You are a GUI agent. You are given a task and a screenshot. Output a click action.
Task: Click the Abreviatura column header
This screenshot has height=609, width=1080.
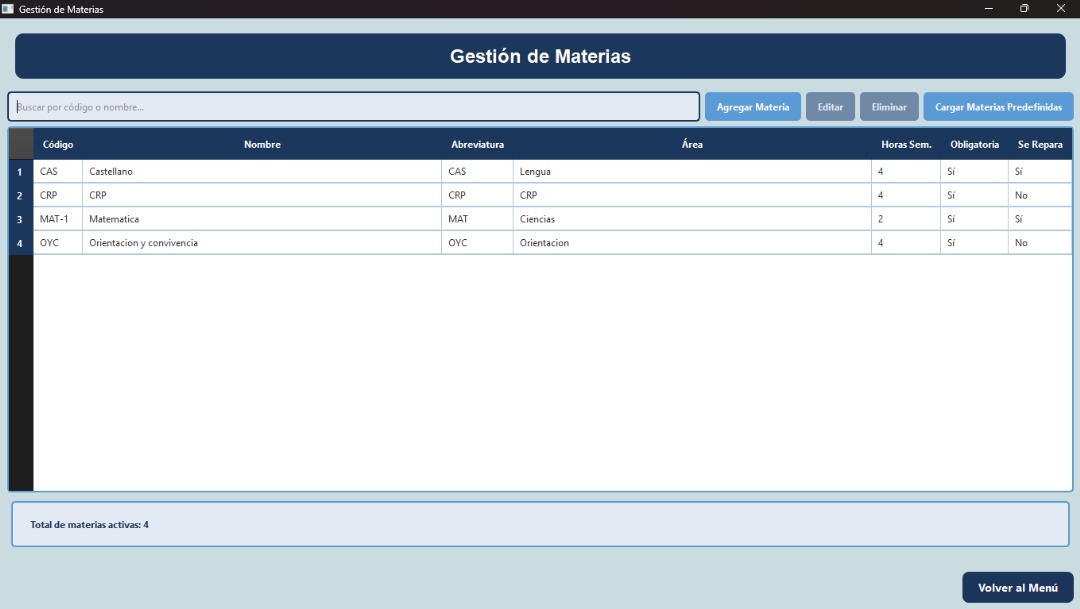[477, 145]
